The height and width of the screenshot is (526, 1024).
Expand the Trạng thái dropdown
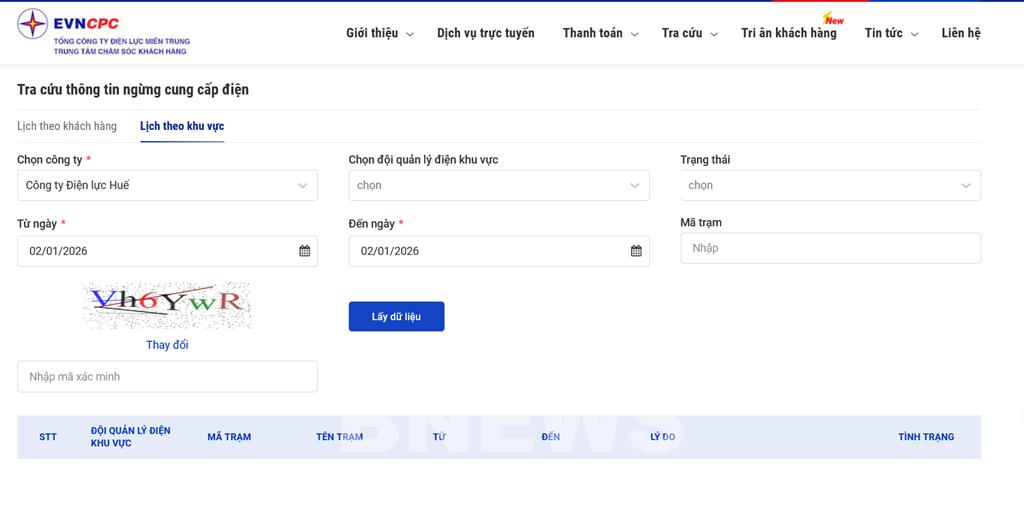[830, 185]
